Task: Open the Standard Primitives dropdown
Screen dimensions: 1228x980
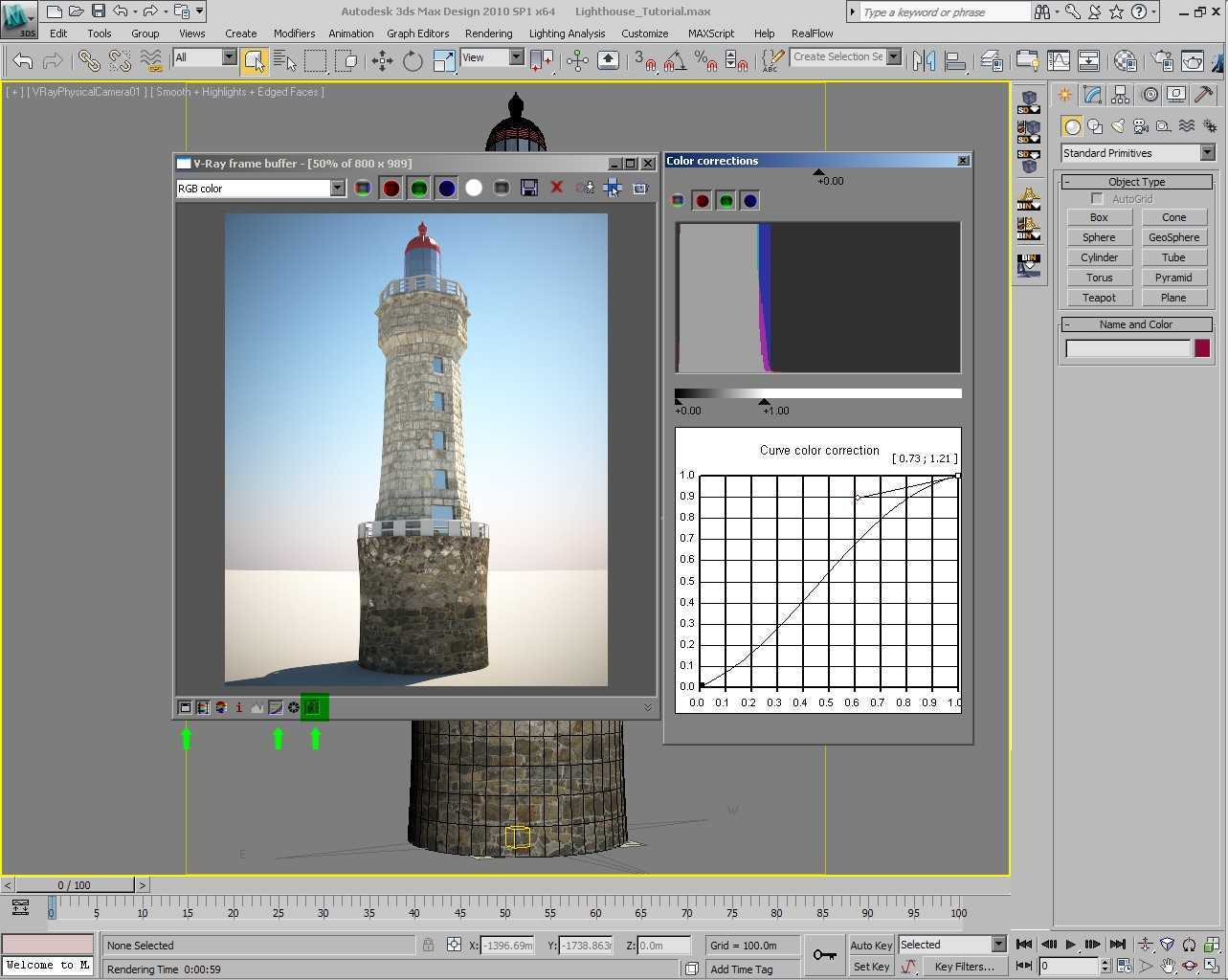Action: click(1207, 153)
